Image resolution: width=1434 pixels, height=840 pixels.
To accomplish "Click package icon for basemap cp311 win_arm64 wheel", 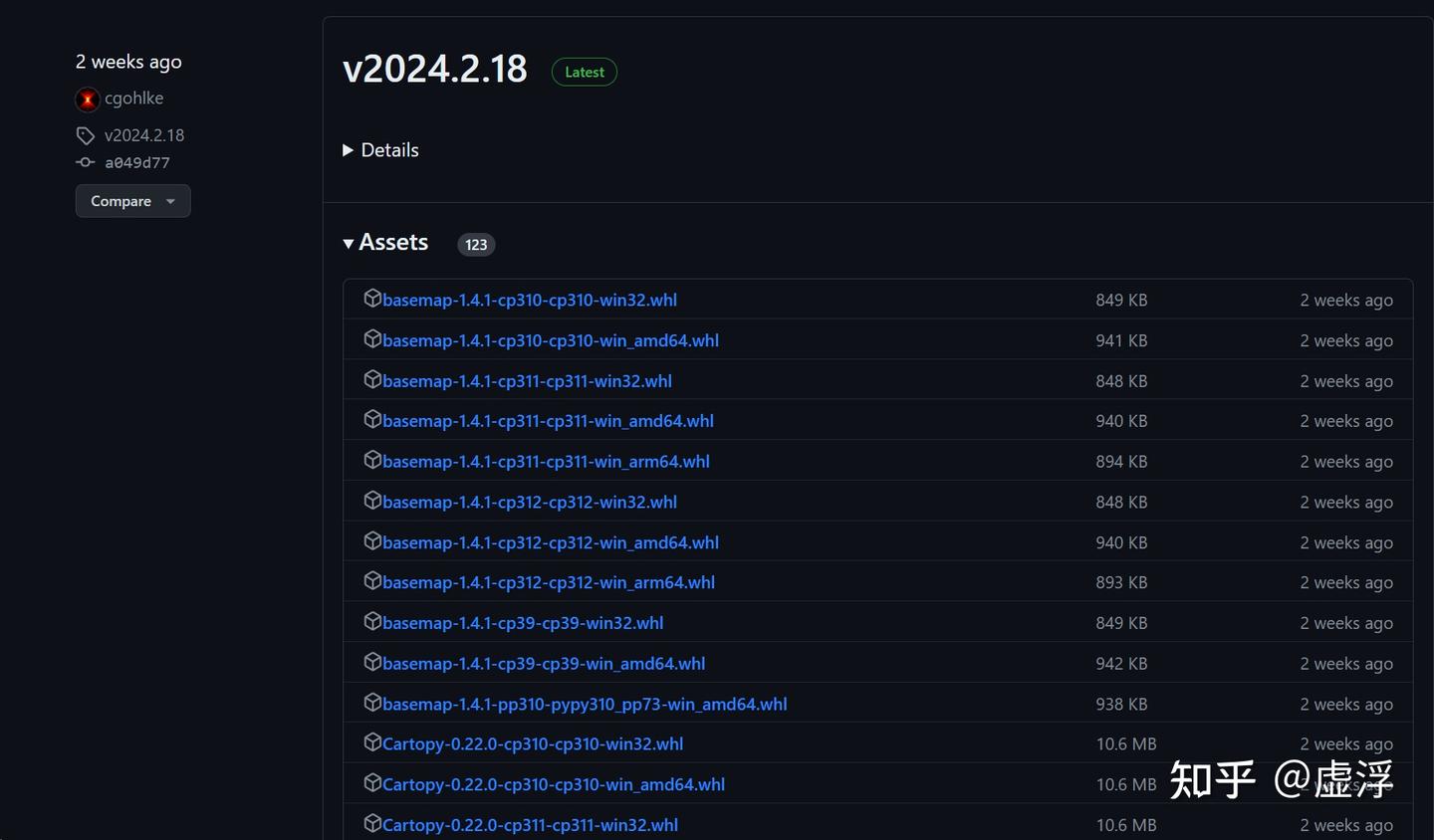I will pos(372,460).
